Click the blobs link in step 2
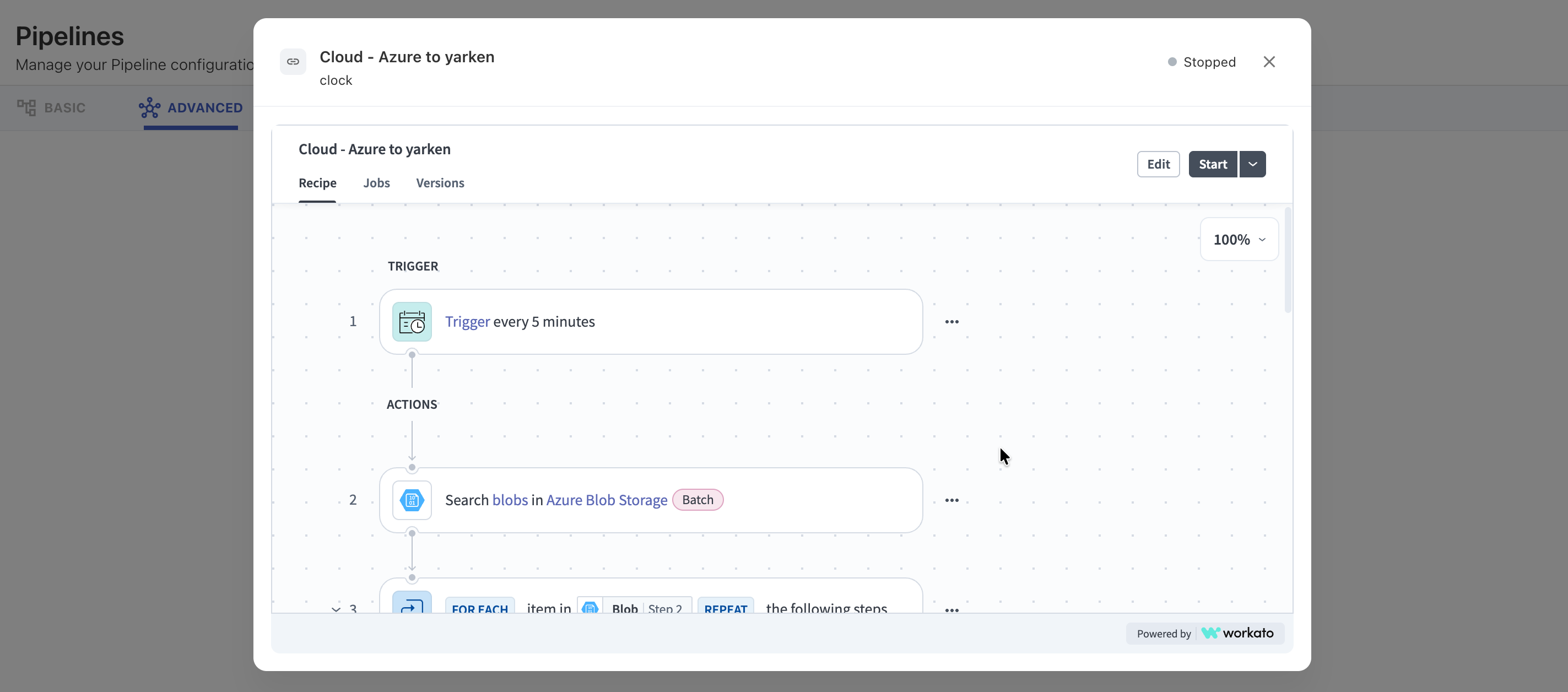This screenshot has height=692, width=1568. 510,500
